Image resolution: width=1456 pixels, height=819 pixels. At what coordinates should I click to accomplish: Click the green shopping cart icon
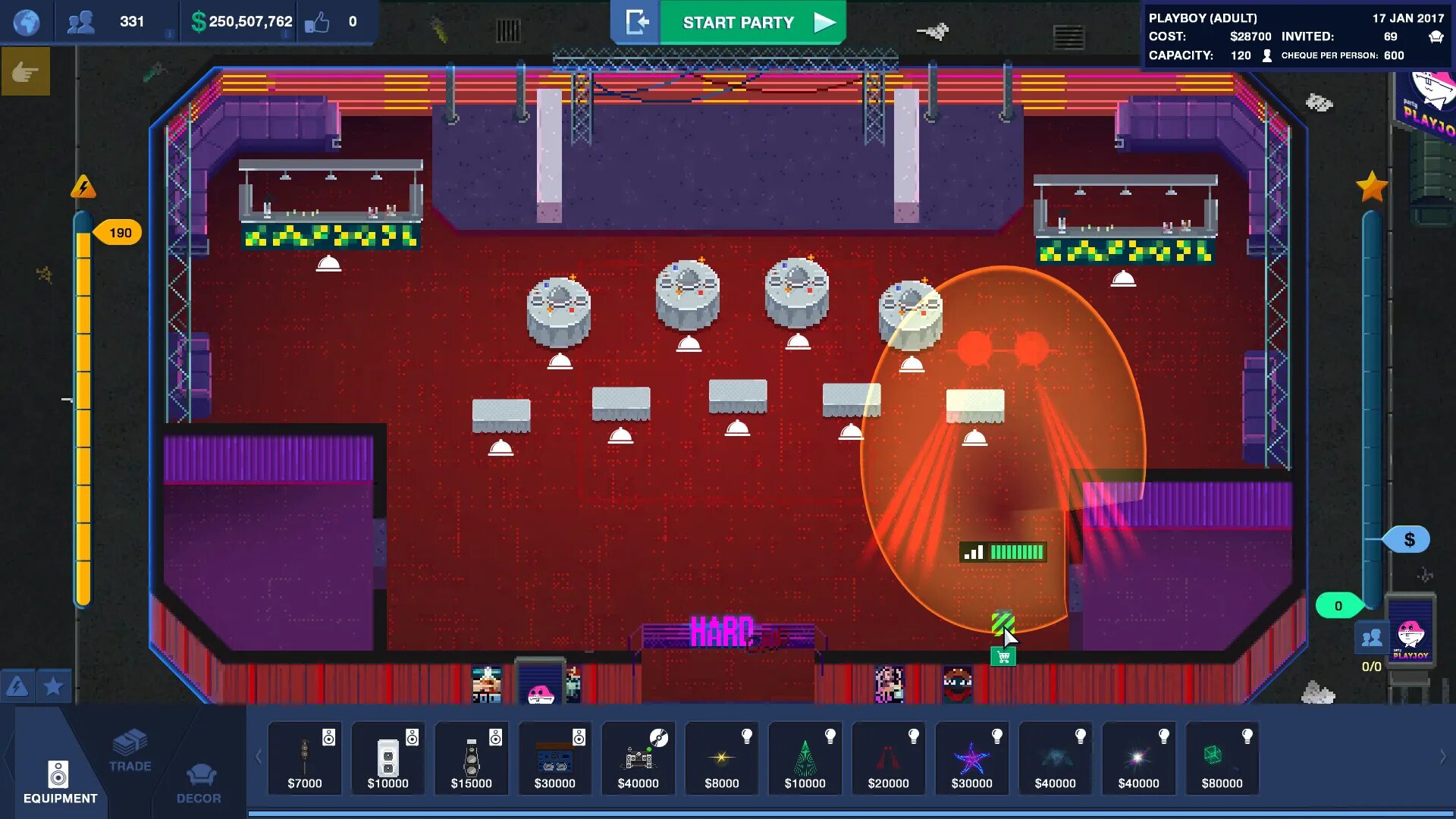tap(1003, 657)
